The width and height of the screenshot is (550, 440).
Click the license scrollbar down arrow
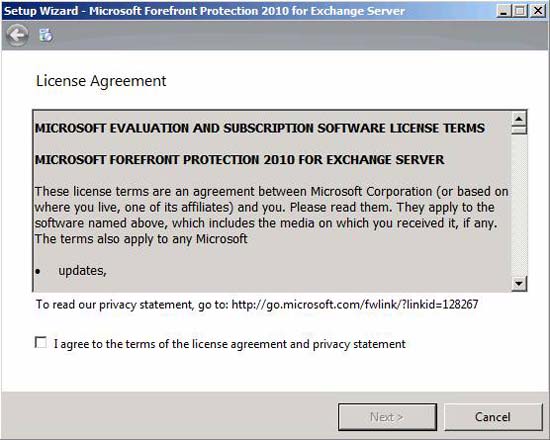(519, 283)
